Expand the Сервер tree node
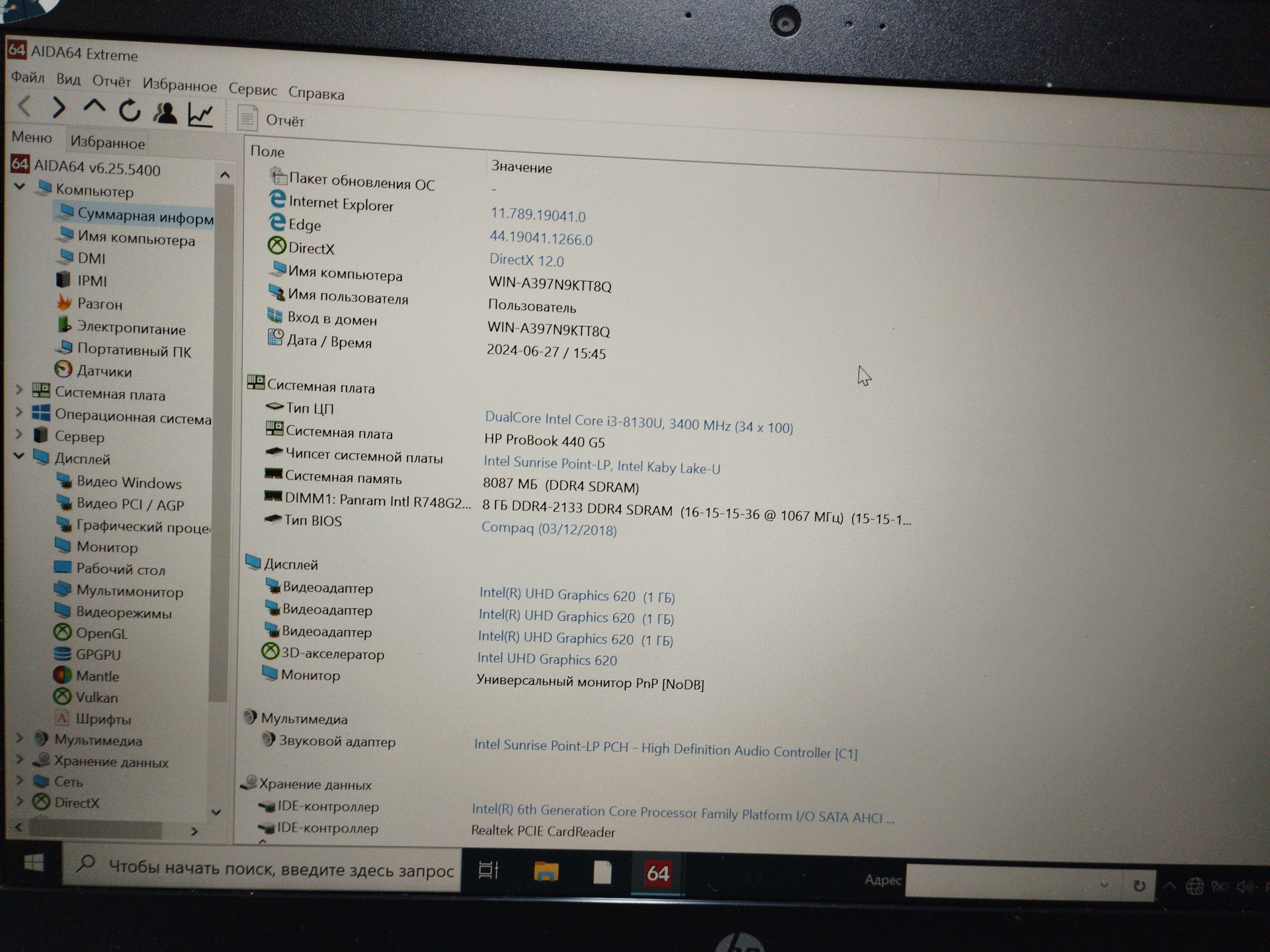Image resolution: width=1270 pixels, height=952 pixels. click(x=19, y=434)
